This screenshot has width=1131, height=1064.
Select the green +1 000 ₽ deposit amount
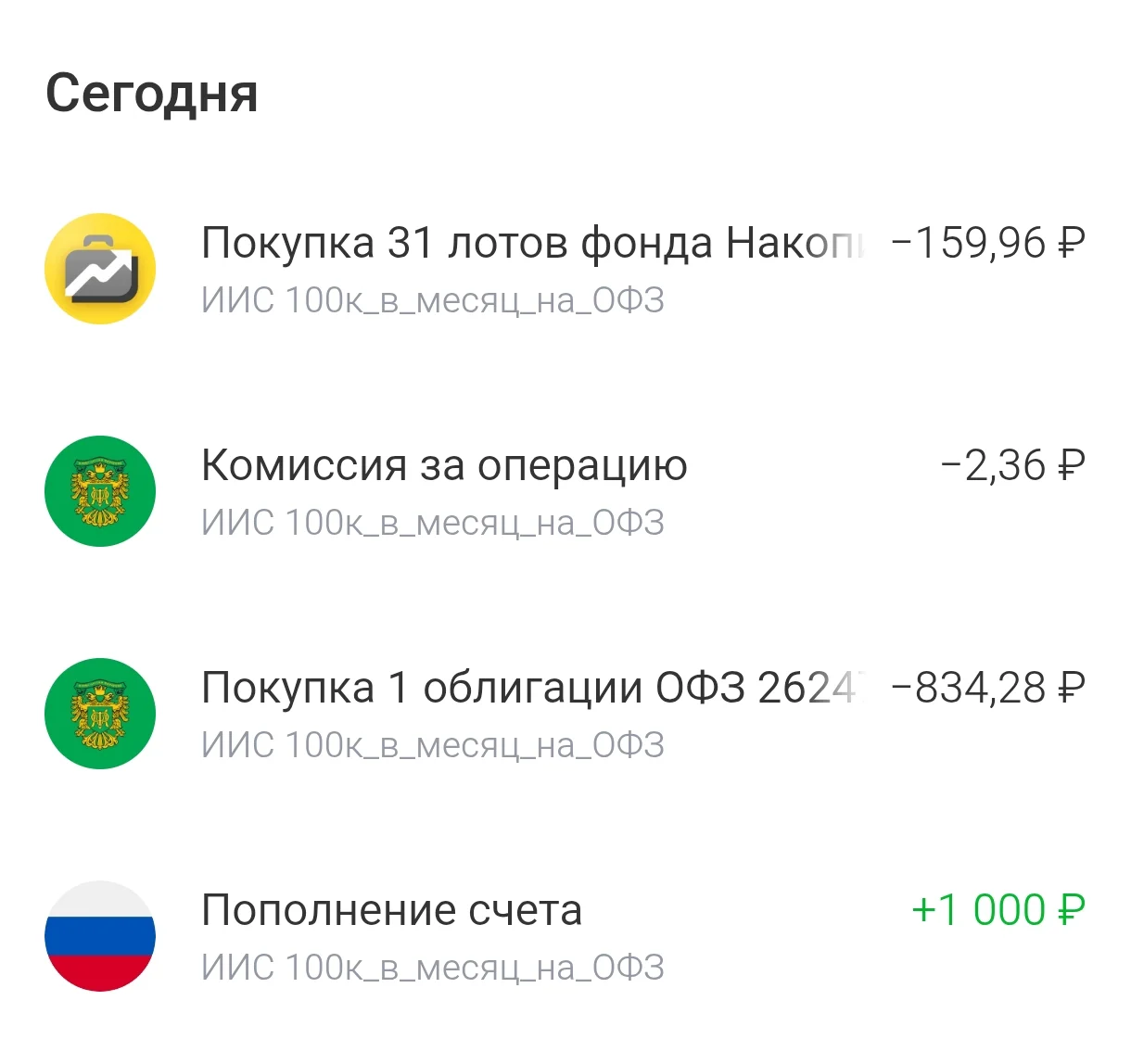[x=998, y=910]
